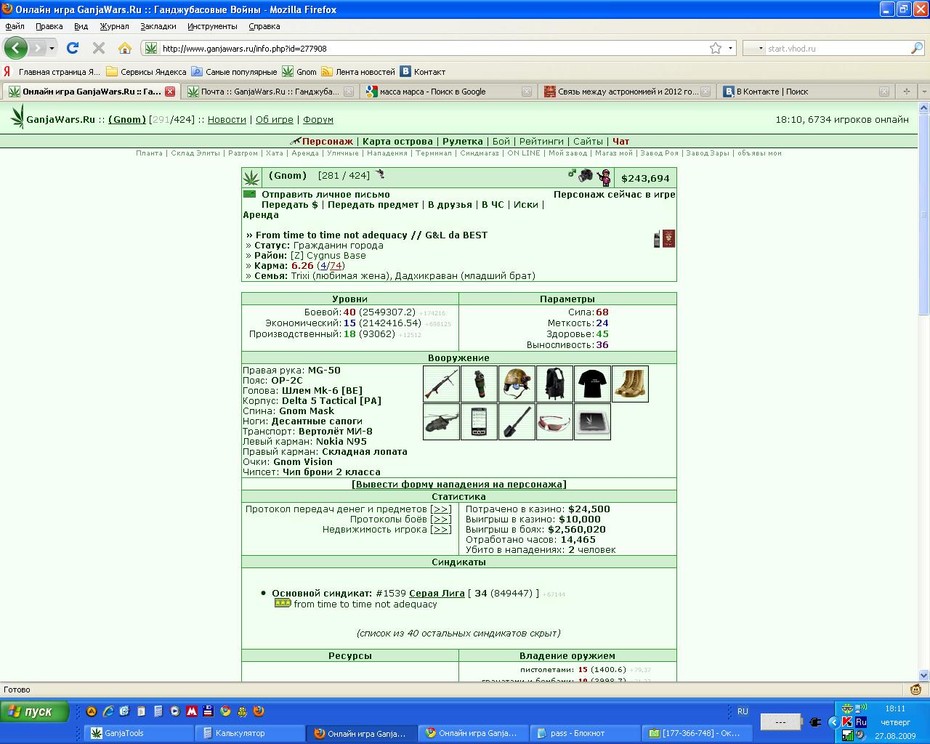
Task: Click the Delta 5 Tactical vest icon
Action: tap(555, 384)
